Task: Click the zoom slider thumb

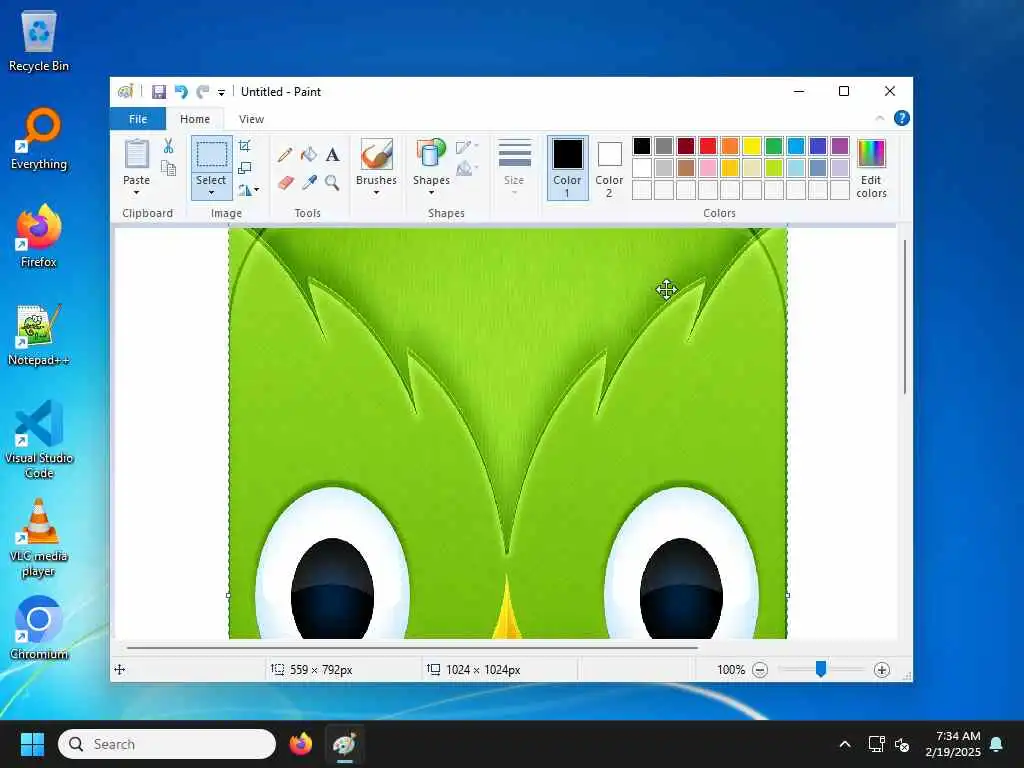Action: (x=821, y=669)
